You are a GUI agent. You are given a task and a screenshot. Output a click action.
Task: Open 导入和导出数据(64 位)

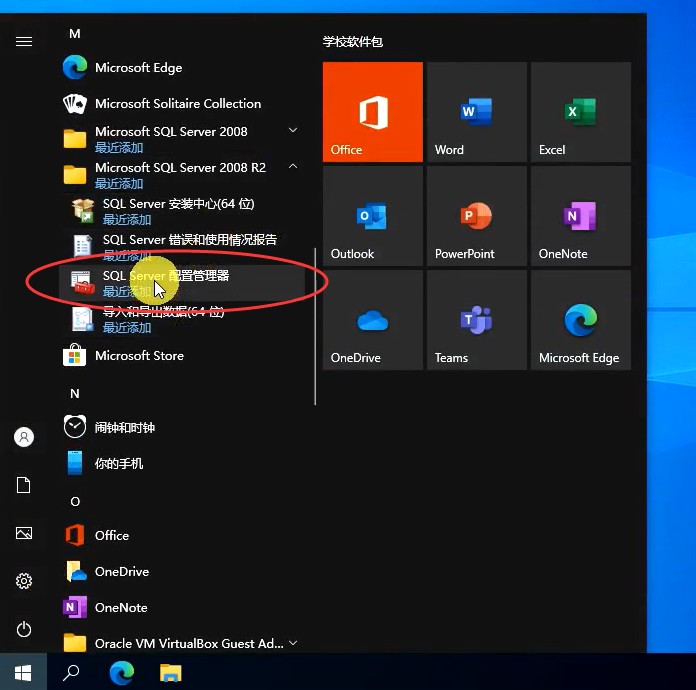pyautogui.click(x=182, y=319)
